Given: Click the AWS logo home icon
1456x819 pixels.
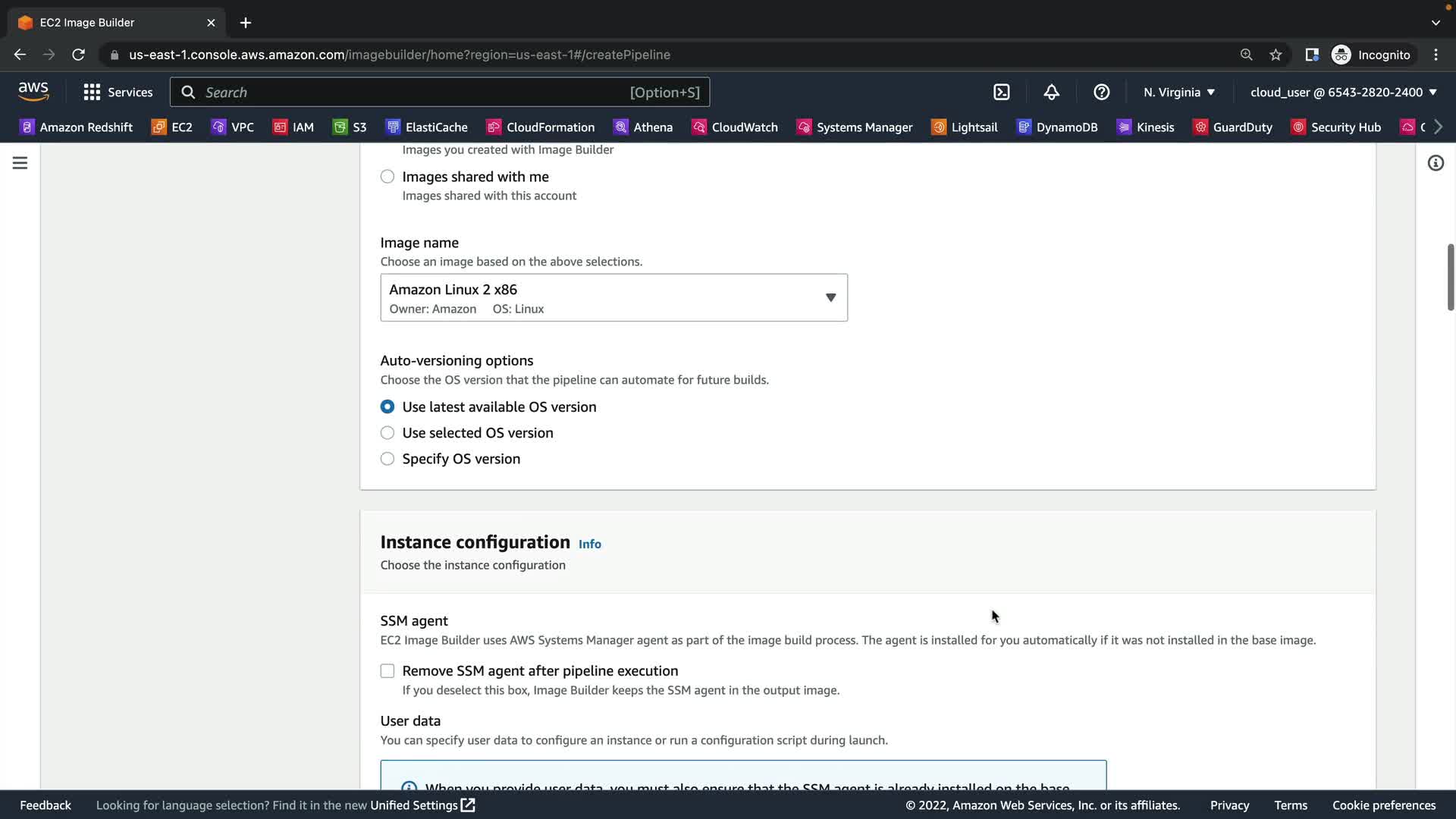Looking at the screenshot, I should tap(33, 92).
